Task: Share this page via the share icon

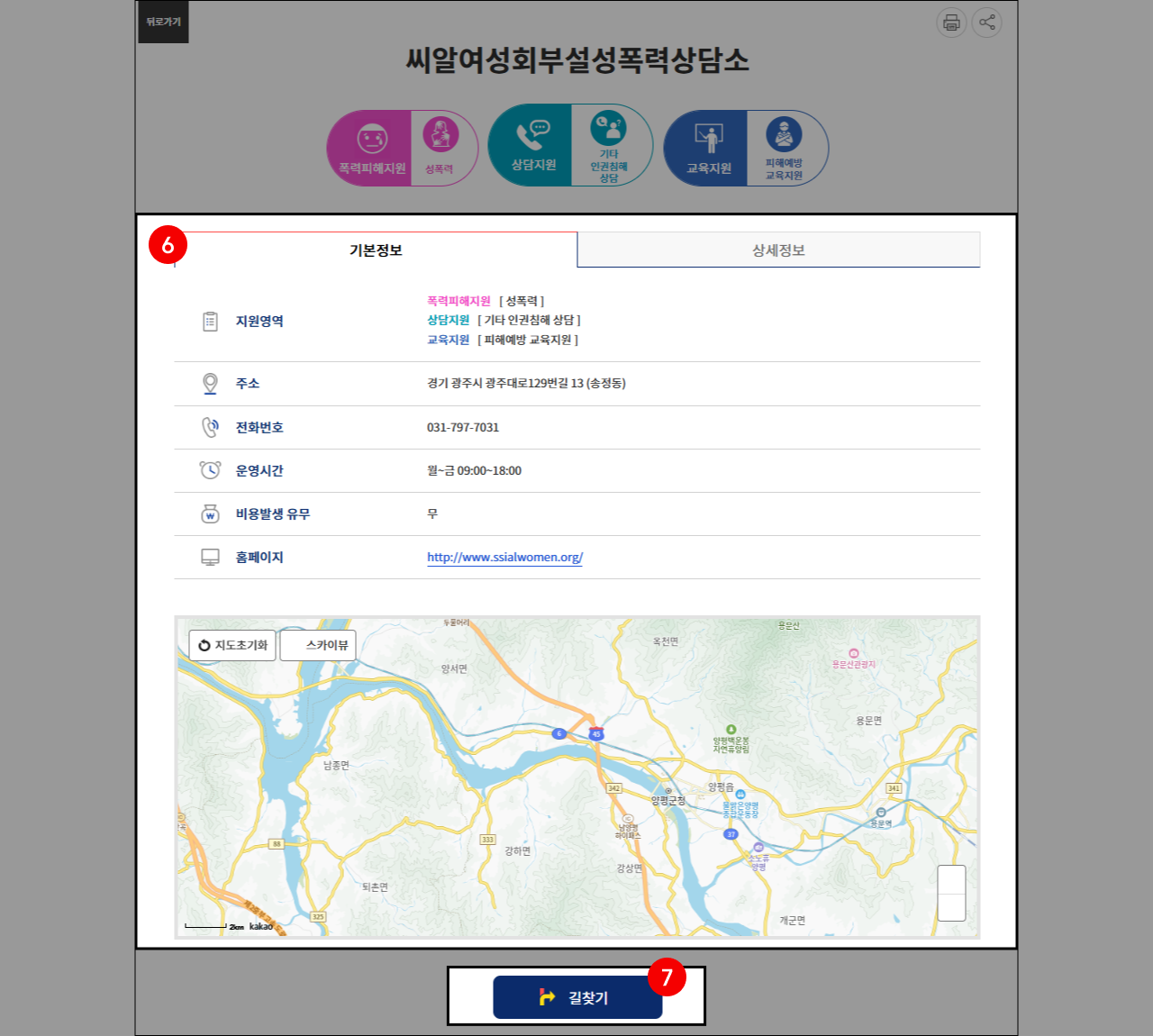Action: (987, 23)
